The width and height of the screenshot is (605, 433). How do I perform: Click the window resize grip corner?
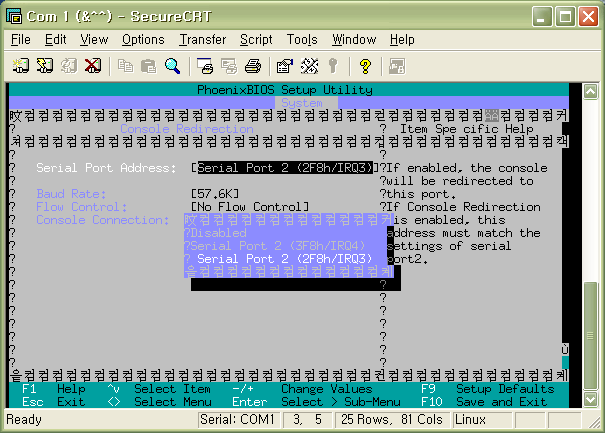pos(595,423)
